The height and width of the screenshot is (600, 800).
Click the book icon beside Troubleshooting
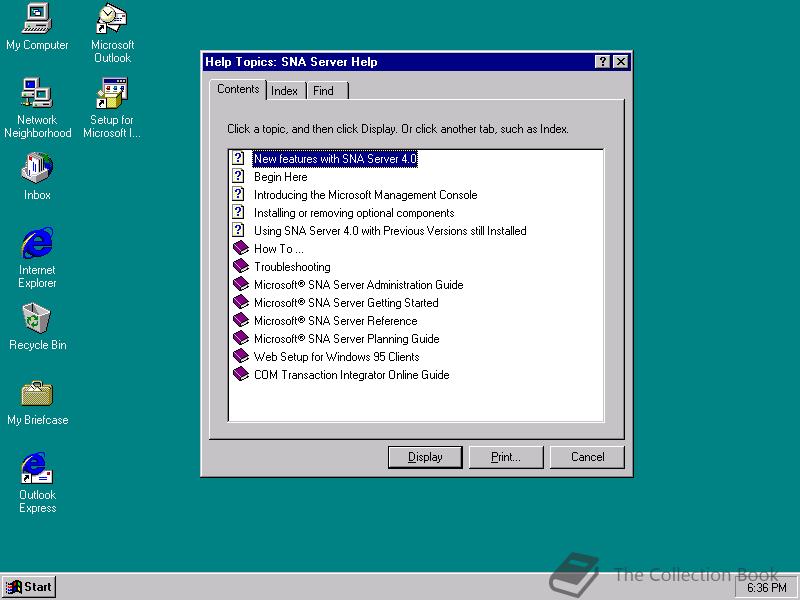click(x=240, y=266)
